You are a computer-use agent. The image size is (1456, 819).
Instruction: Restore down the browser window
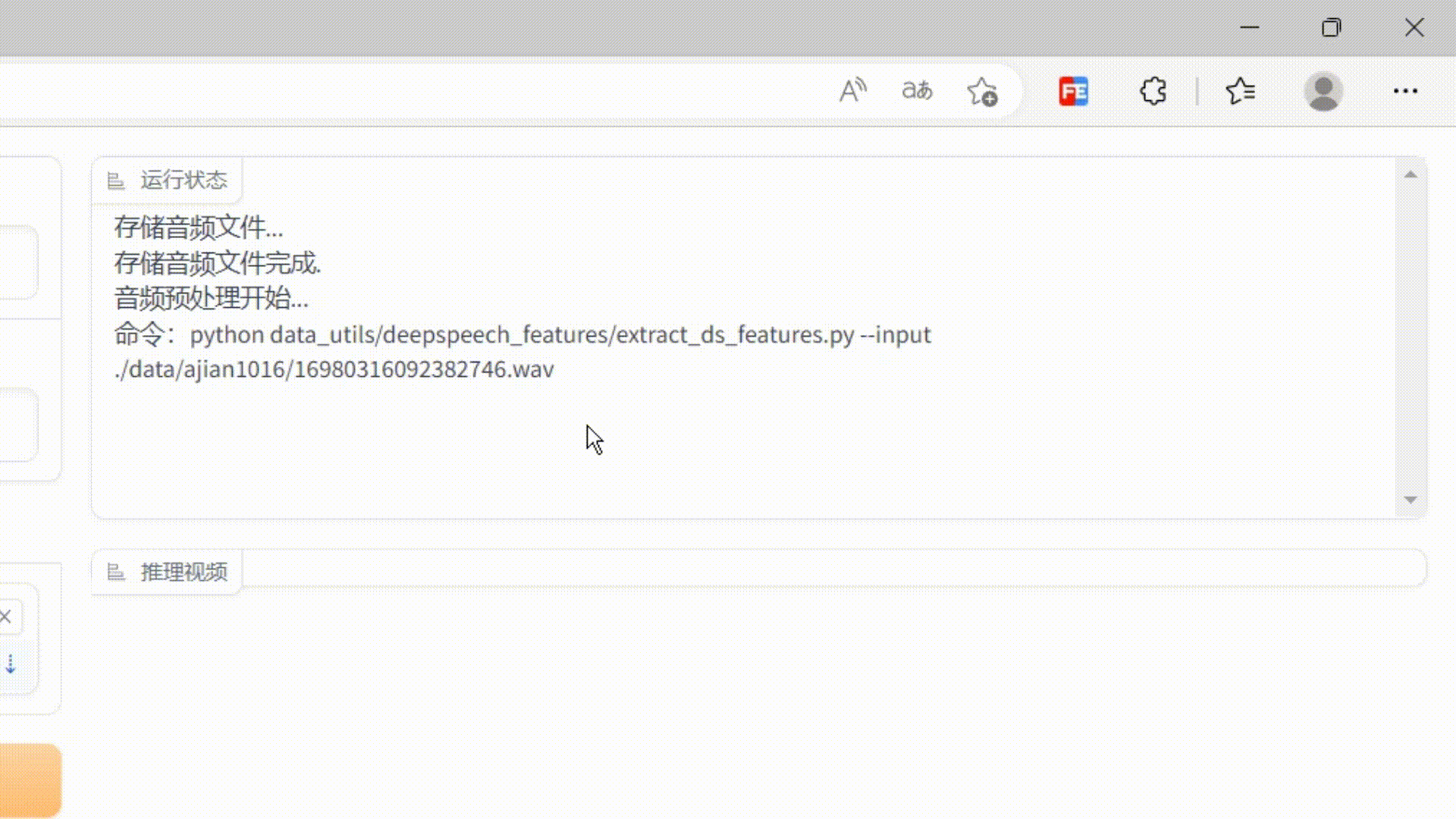[1332, 28]
